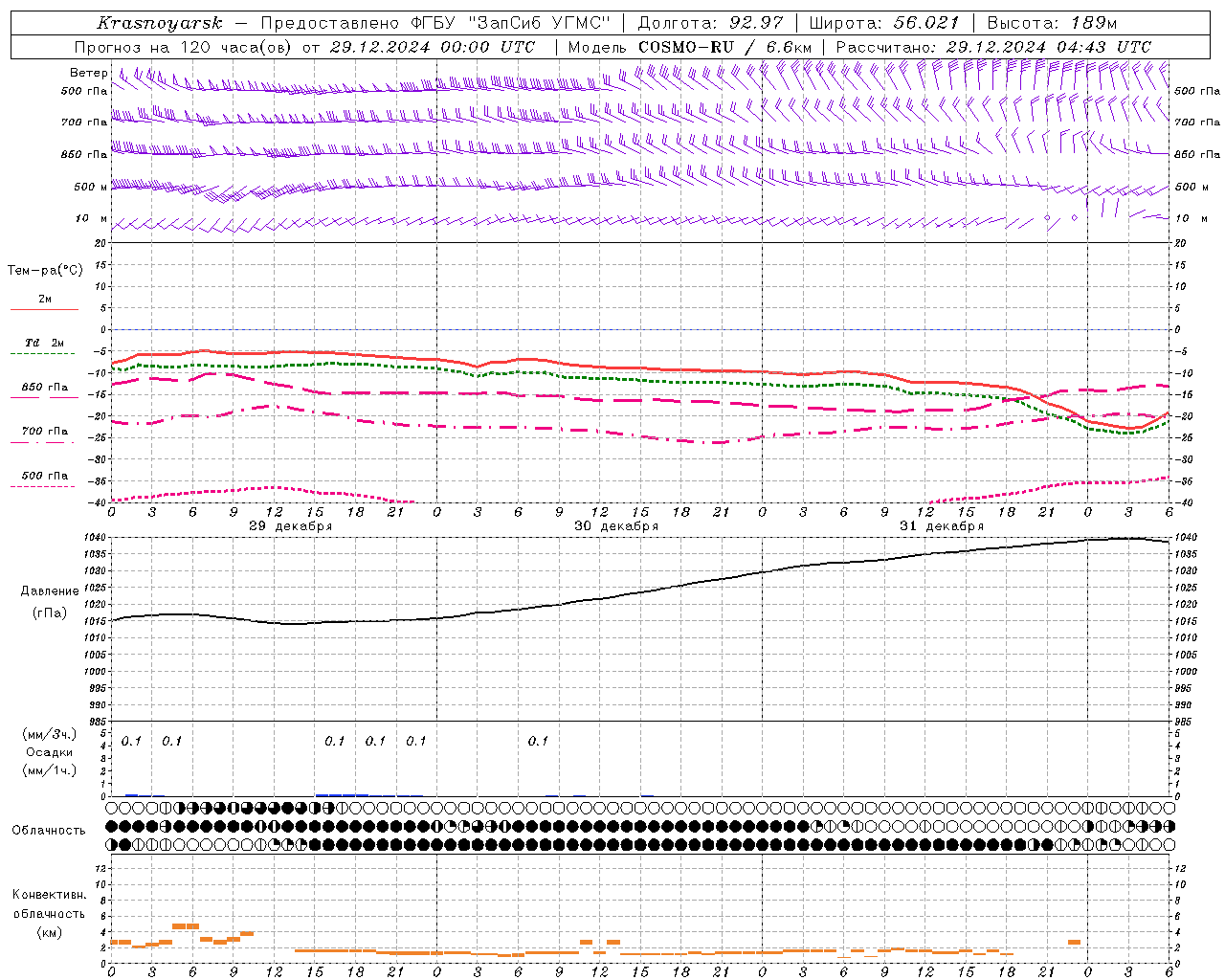This screenshot has height=980, width=1225.
Task: Click the Осадки precipitation axis label
Action: (x=50, y=752)
